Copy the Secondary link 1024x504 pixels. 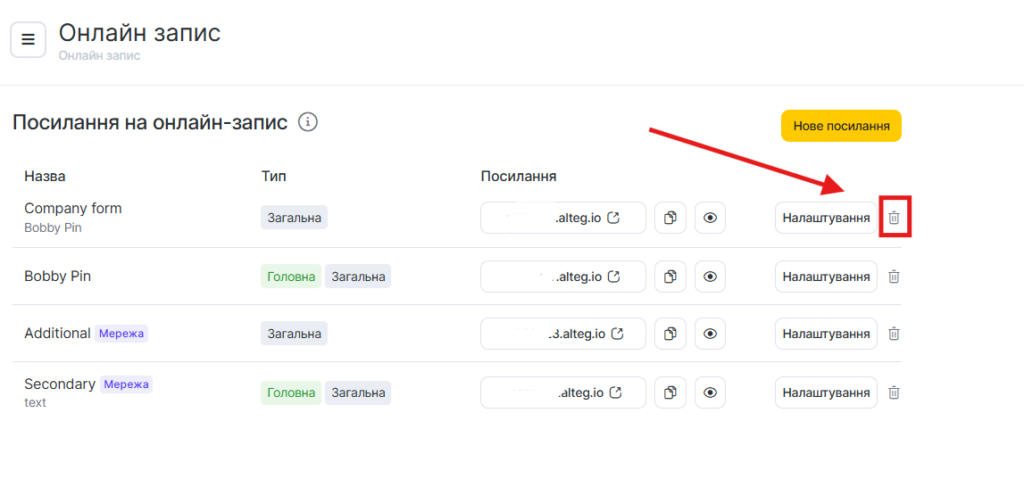pos(671,393)
